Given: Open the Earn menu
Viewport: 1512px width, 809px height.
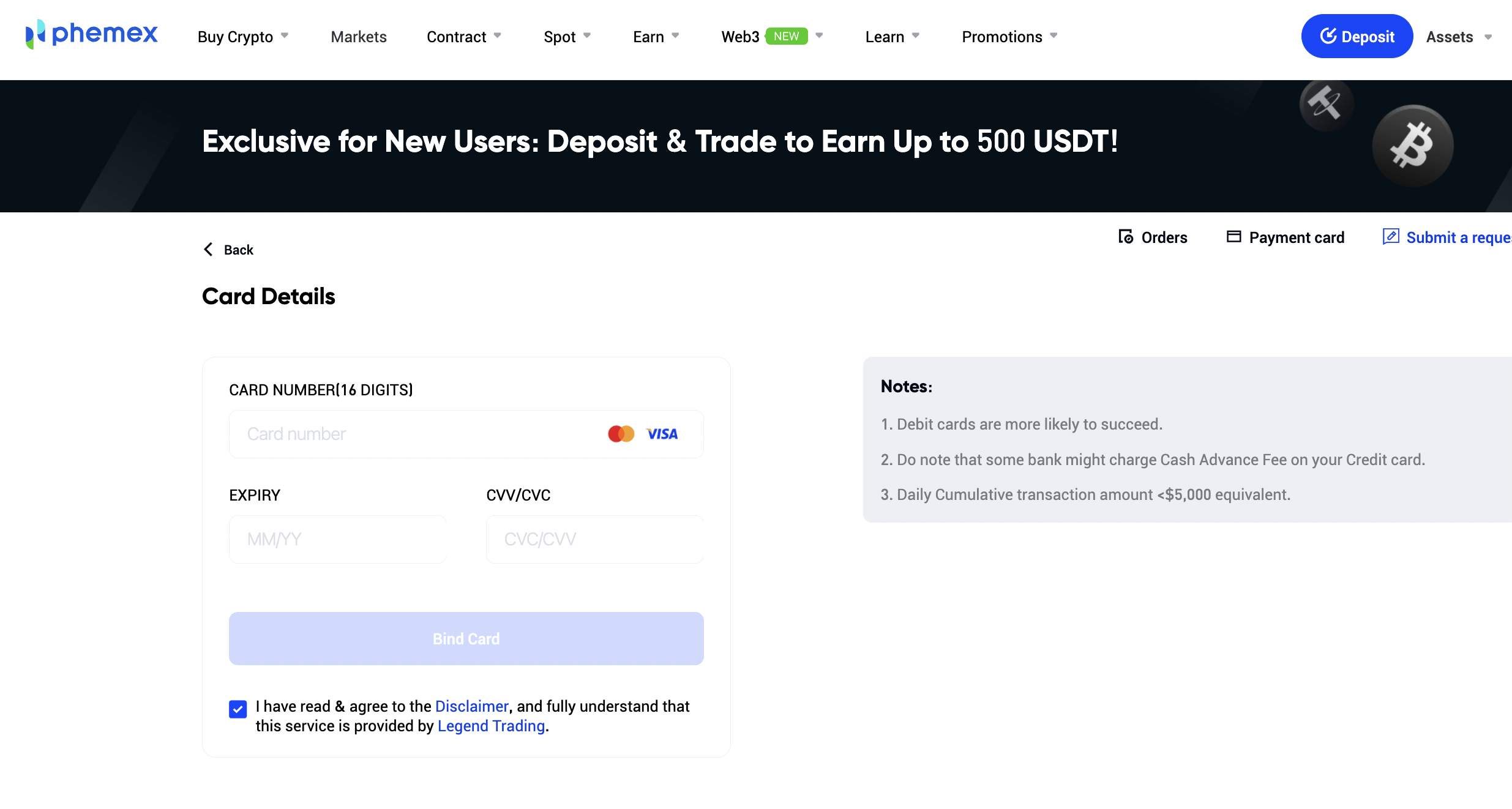Looking at the screenshot, I should pos(656,37).
